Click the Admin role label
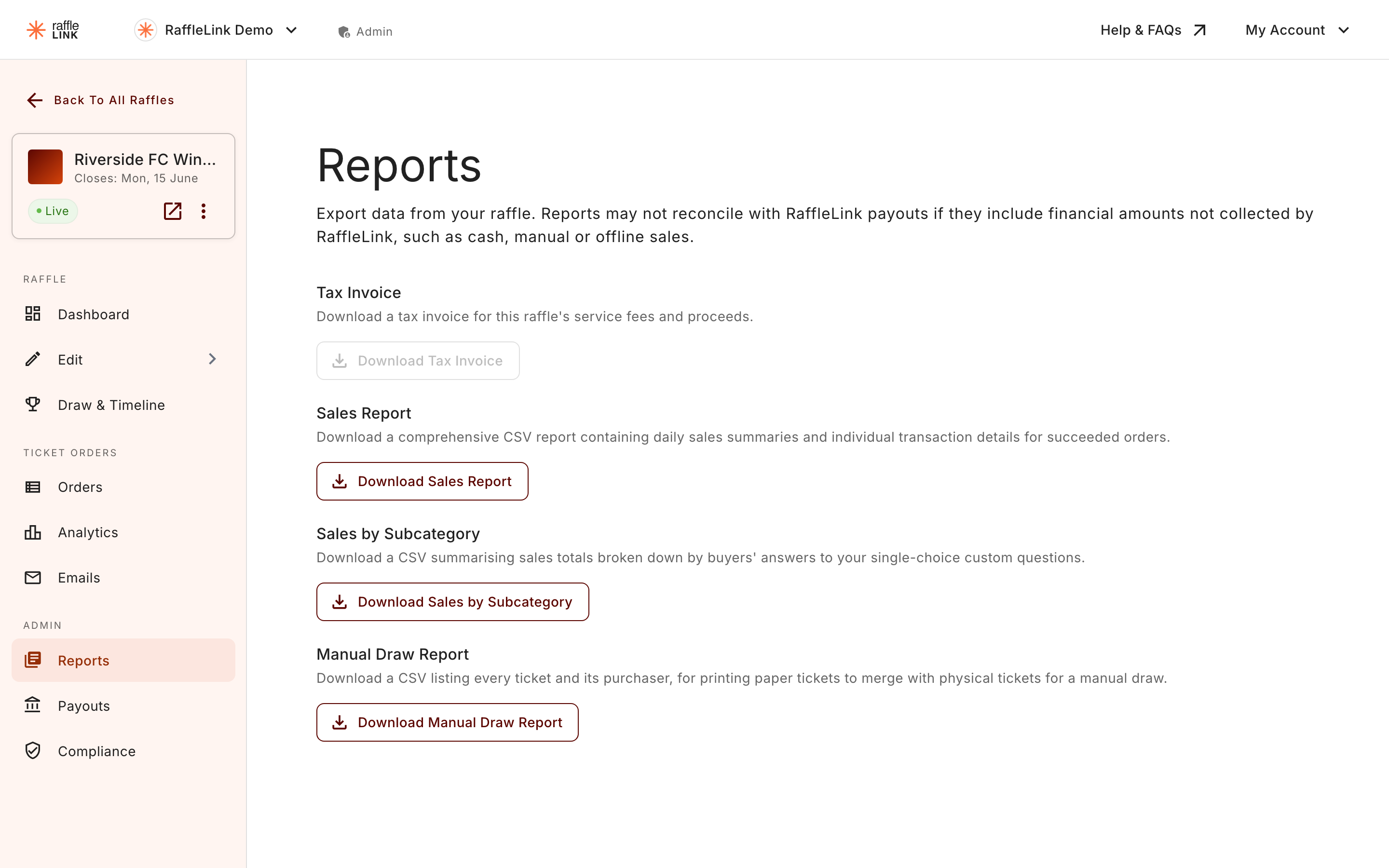 click(374, 31)
